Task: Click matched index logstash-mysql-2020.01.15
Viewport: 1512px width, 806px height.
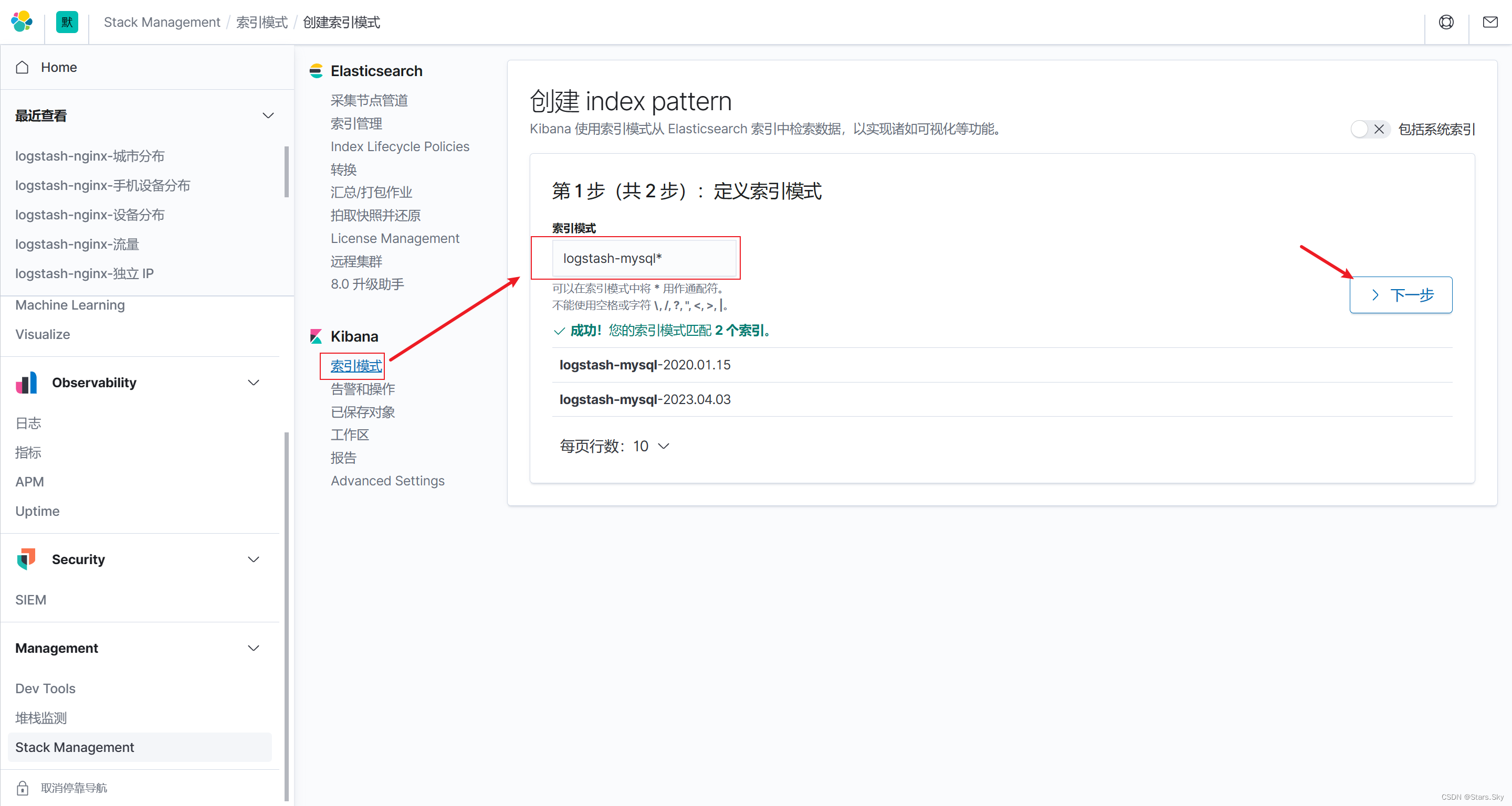Action: (x=645, y=364)
